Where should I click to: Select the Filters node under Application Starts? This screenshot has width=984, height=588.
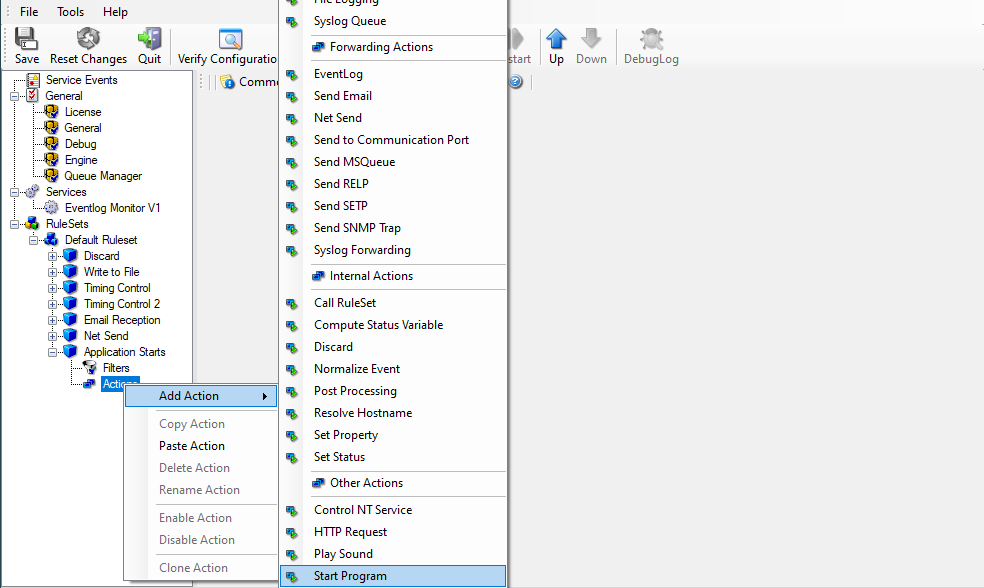click(x=116, y=368)
